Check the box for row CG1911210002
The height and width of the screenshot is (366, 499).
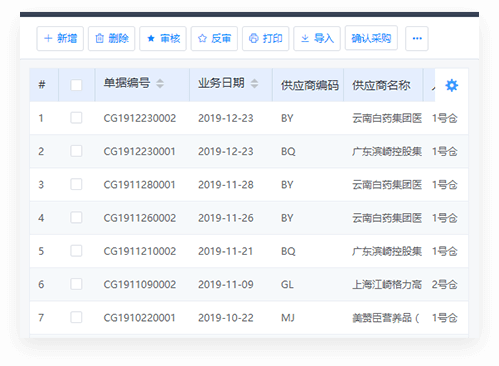coord(76,251)
